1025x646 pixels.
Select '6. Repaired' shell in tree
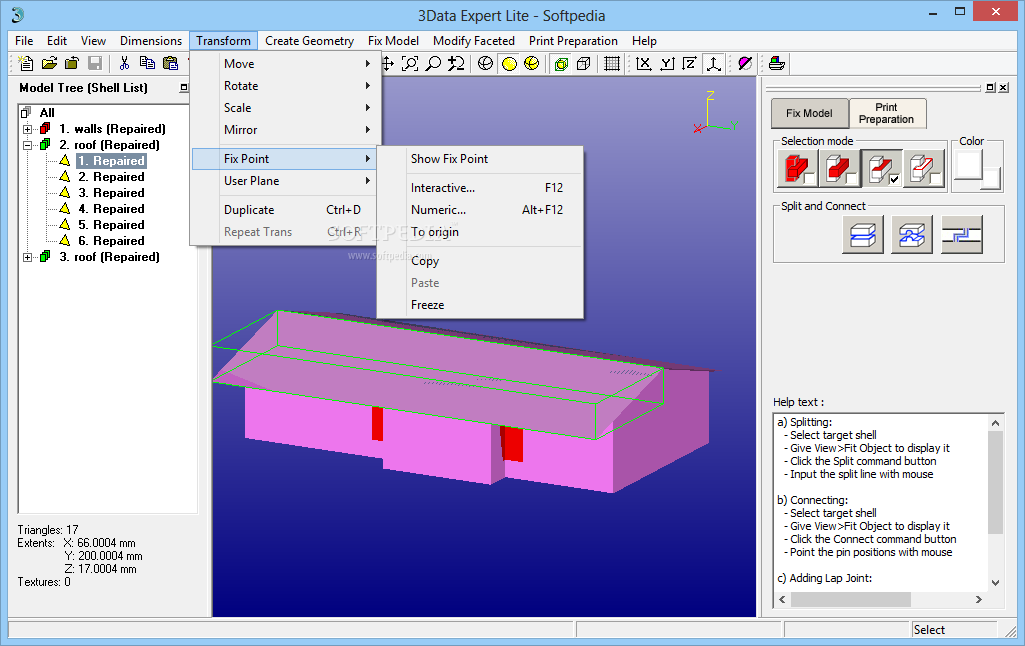[111, 241]
